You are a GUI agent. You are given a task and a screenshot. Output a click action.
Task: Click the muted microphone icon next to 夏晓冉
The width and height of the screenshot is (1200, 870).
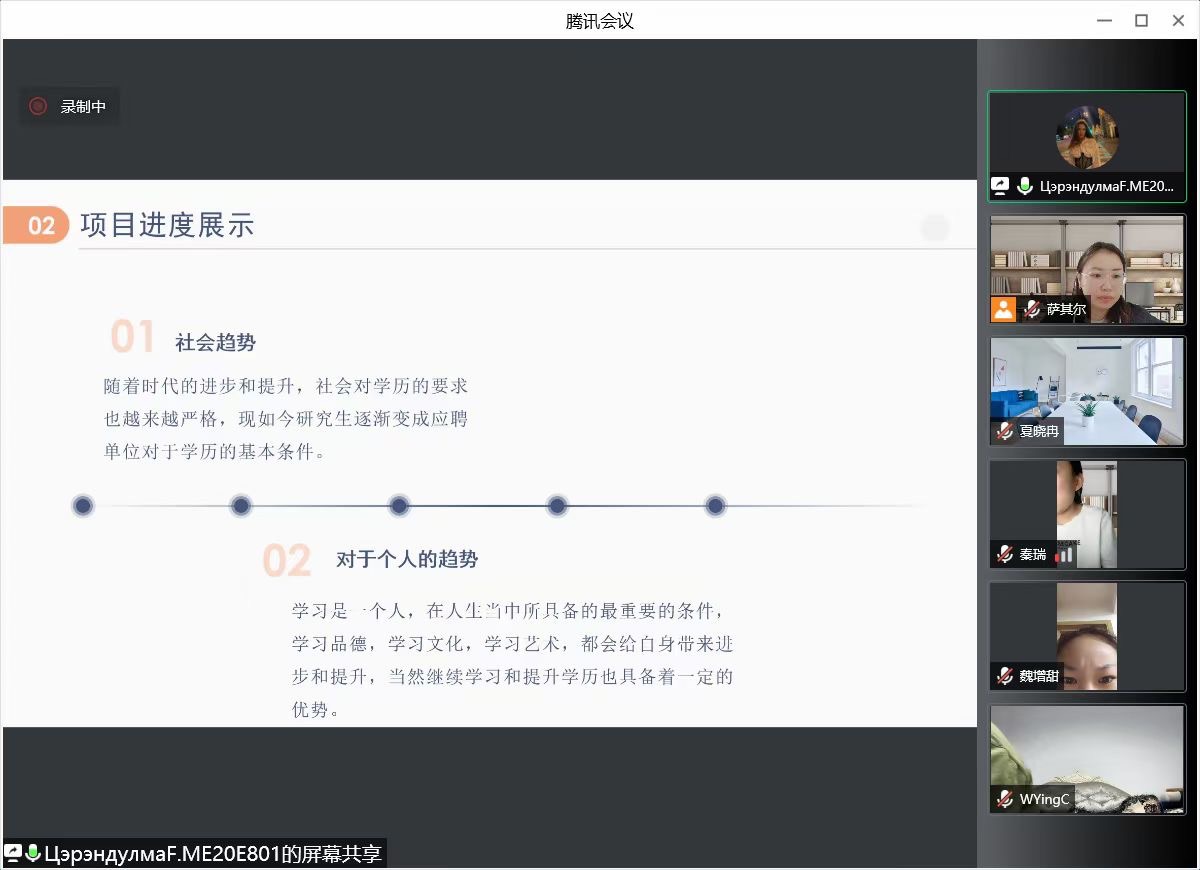tap(1005, 431)
